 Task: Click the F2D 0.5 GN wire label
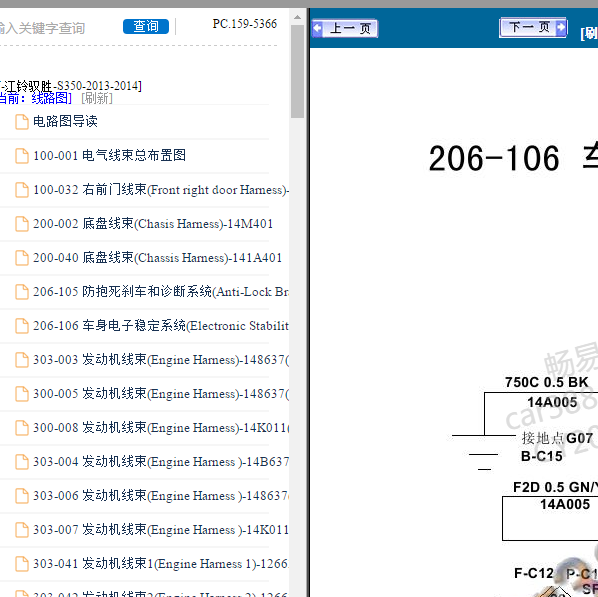(x=555, y=487)
